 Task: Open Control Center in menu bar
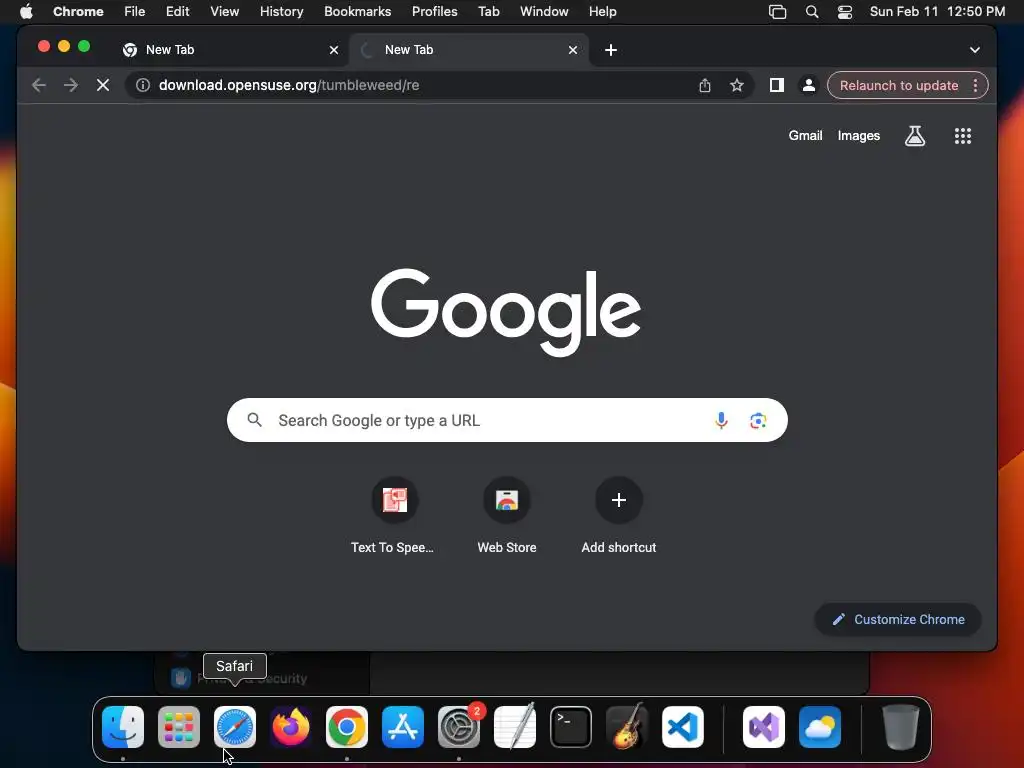point(845,11)
